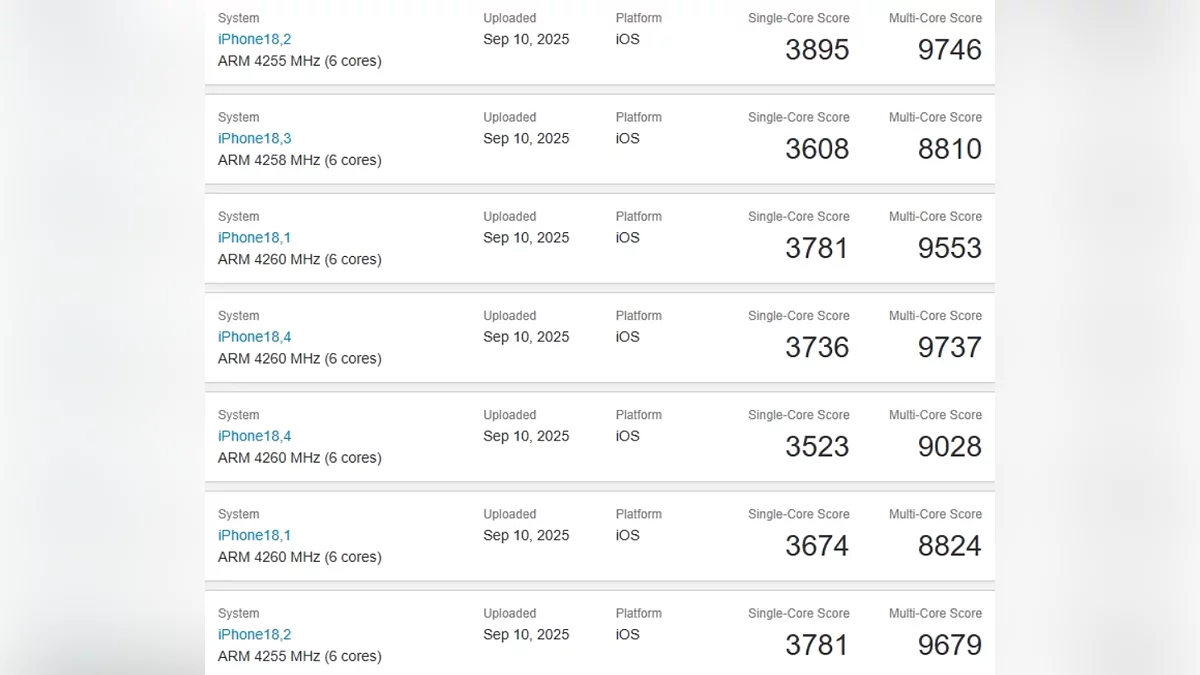Click the multi-core score 9553

949,248
